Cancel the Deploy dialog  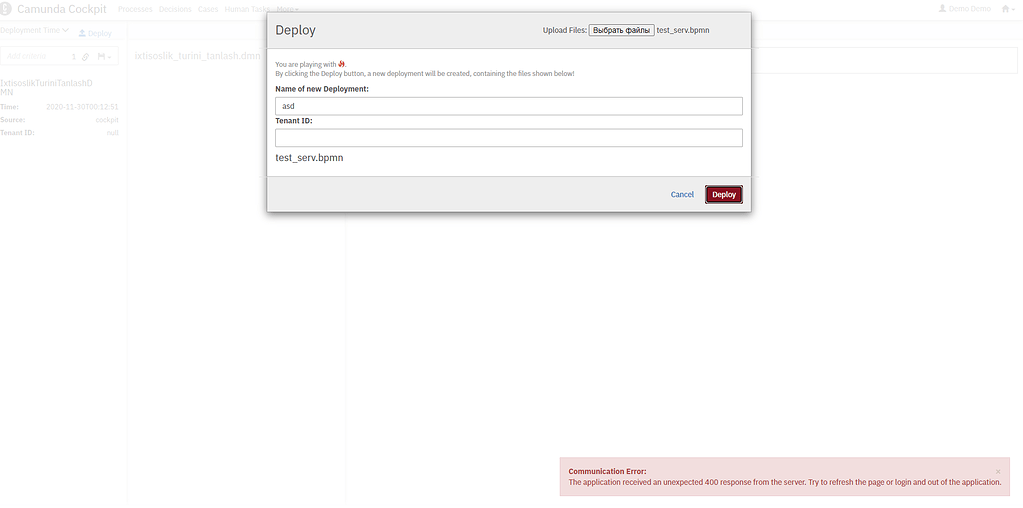[x=682, y=194]
